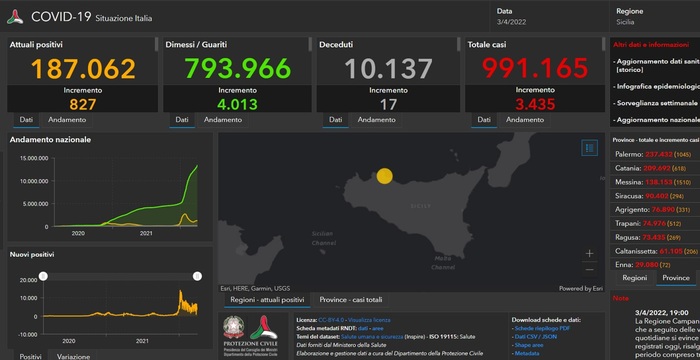Select Palermo row in province list
The height and width of the screenshot is (360, 700).
654,154
